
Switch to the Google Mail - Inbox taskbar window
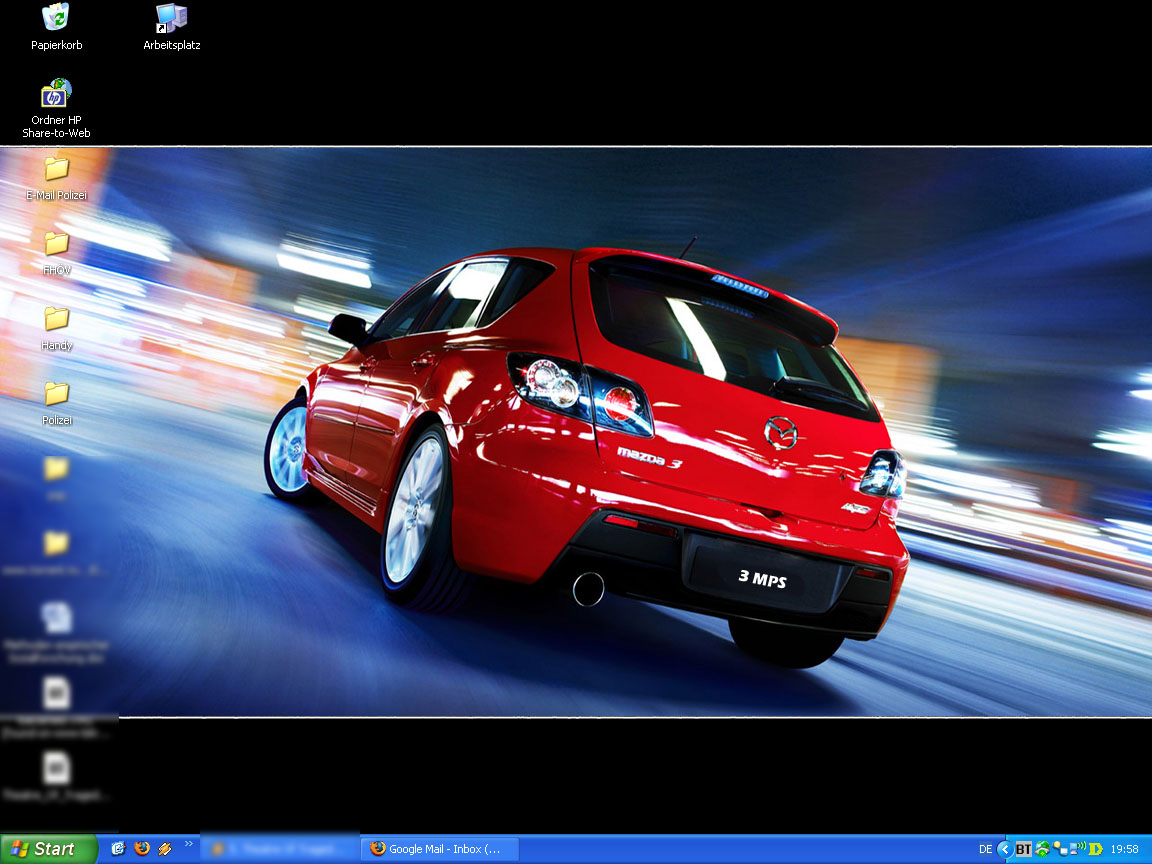click(439, 849)
